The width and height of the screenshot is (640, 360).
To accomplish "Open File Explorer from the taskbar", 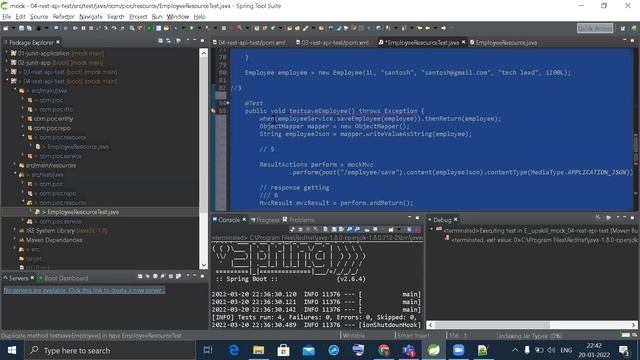I will coord(258,350).
